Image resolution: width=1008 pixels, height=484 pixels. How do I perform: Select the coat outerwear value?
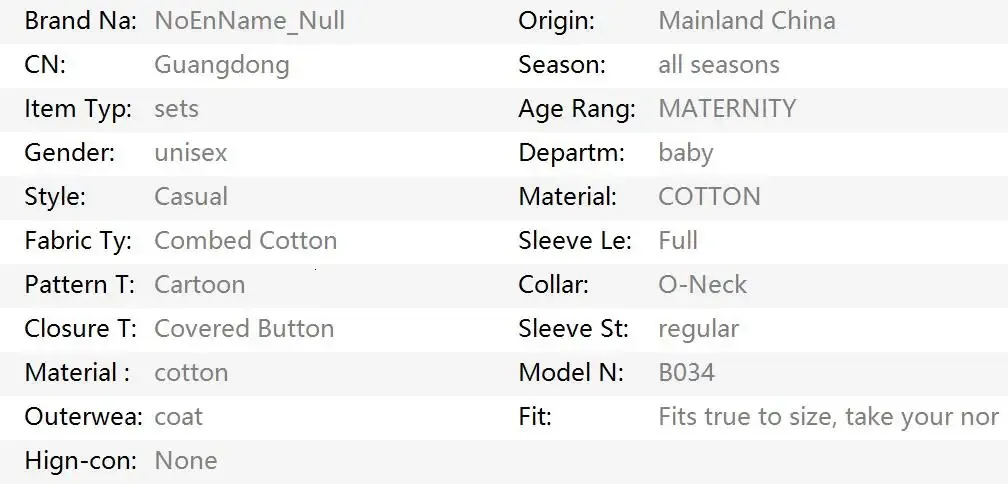[x=178, y=417]
